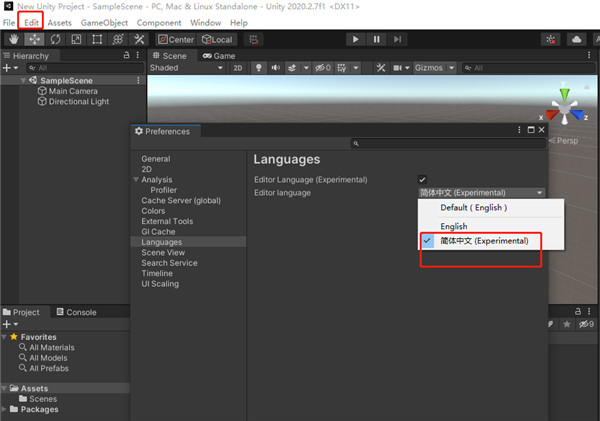Collapse Analysis preferences category
The image size is (600, 421).
(136, 179)
